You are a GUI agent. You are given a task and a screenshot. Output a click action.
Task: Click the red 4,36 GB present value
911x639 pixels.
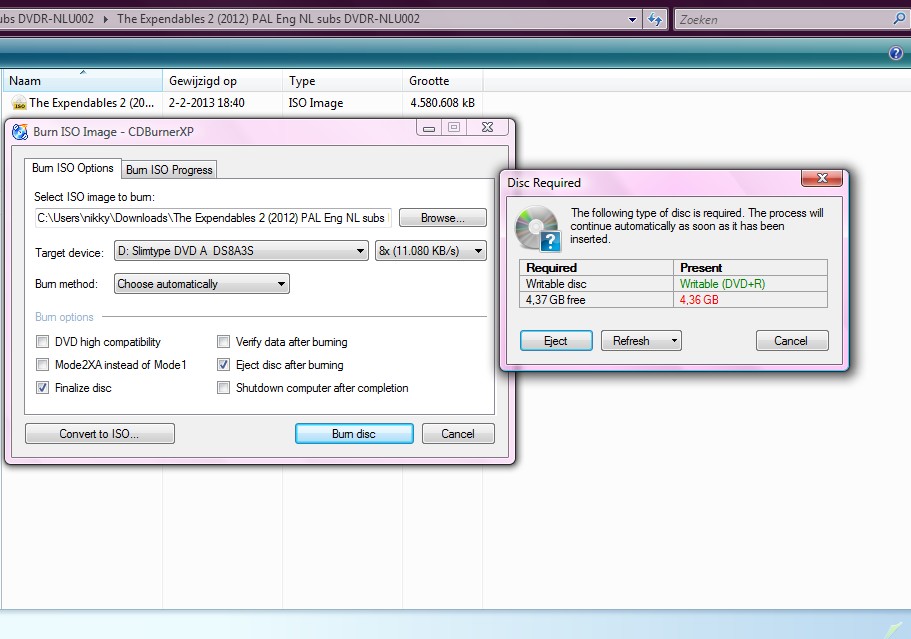699,300
